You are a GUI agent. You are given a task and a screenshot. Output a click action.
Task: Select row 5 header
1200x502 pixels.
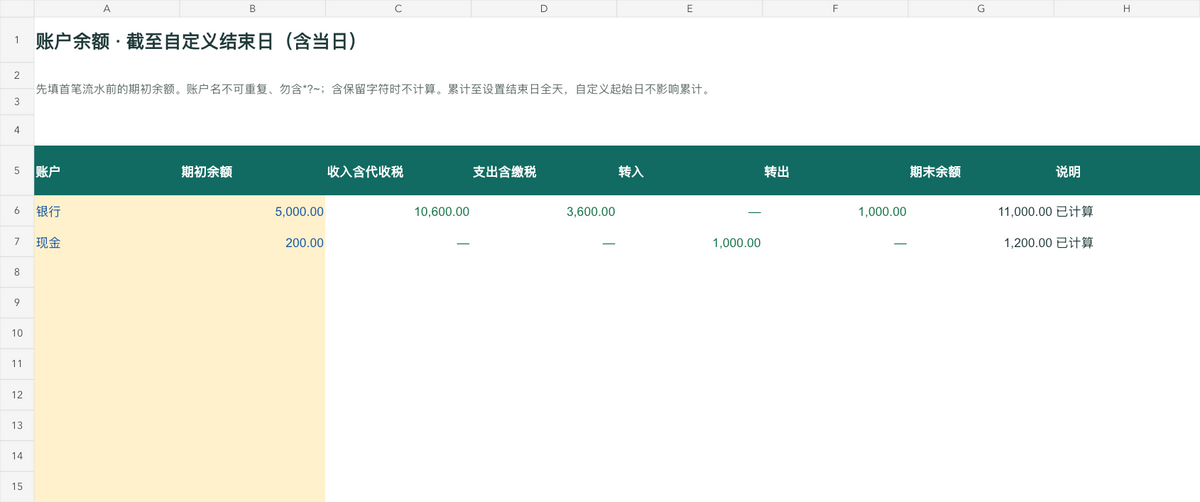coord(17,171)
